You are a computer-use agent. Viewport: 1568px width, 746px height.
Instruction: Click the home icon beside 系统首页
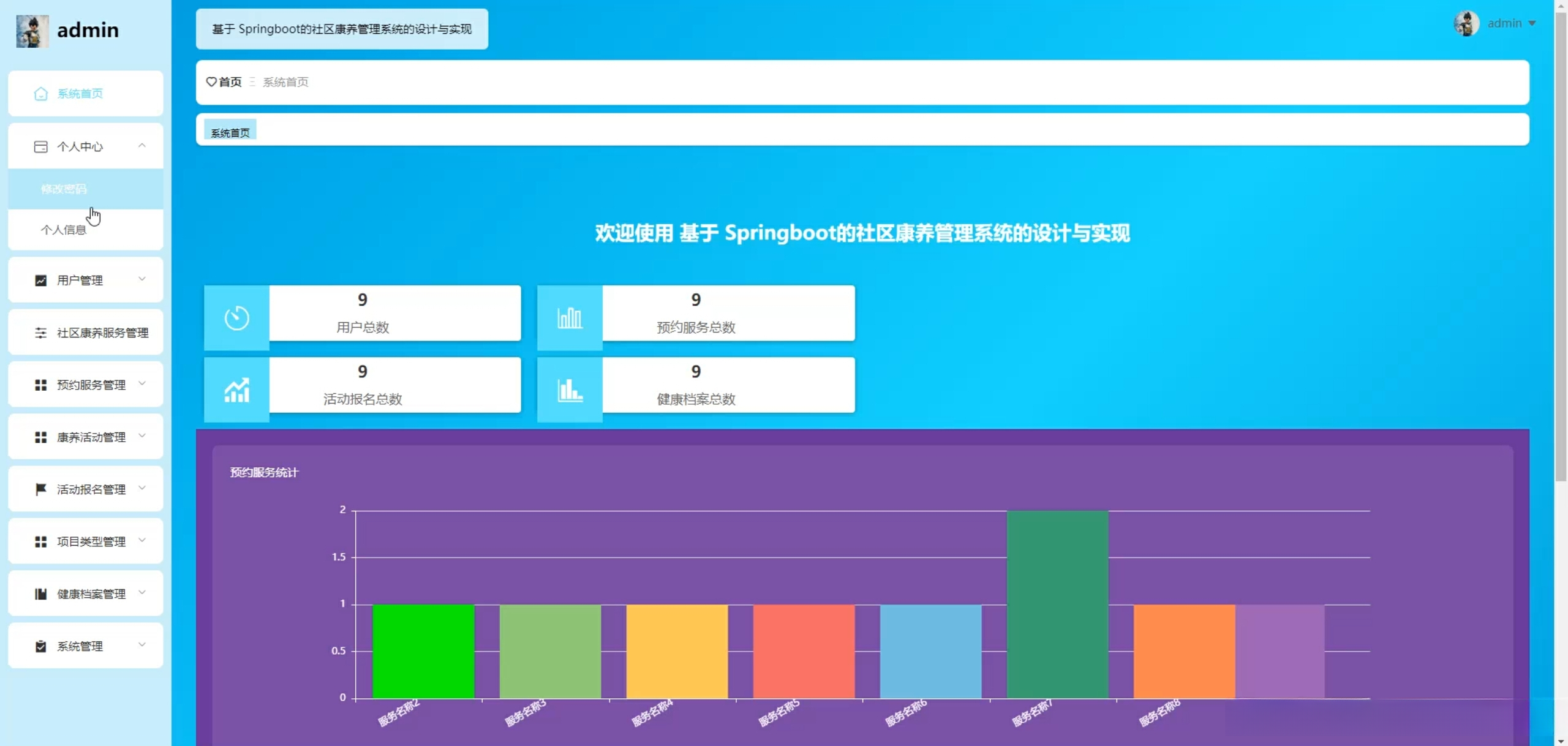(41, 94)
